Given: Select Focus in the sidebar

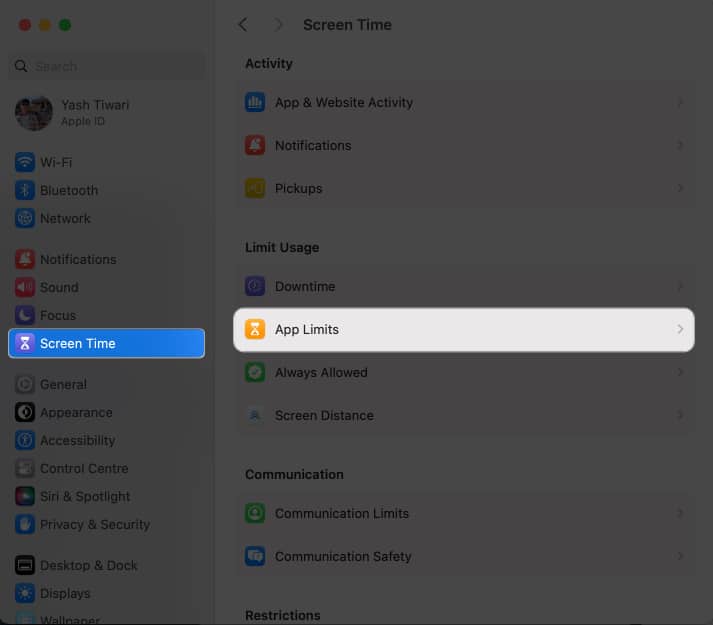Looking at the screenshot, I should click(x=106, y=315).
